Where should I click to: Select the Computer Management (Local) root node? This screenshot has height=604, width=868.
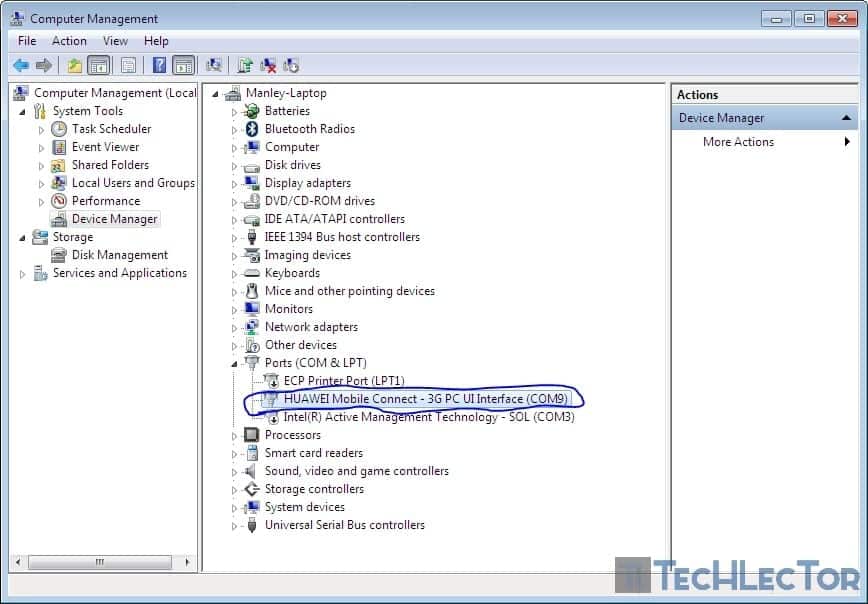115,93
